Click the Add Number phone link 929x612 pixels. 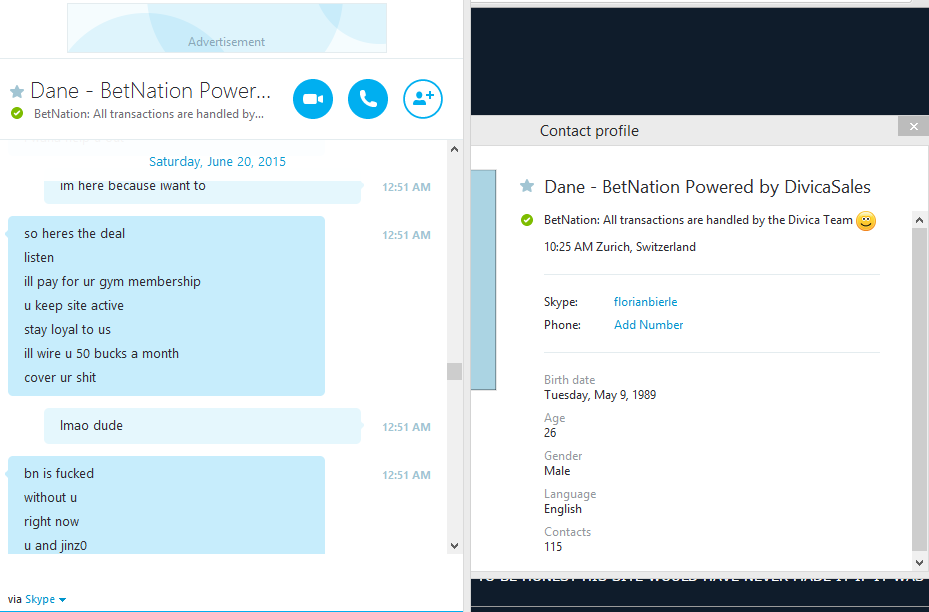[648, 325]
